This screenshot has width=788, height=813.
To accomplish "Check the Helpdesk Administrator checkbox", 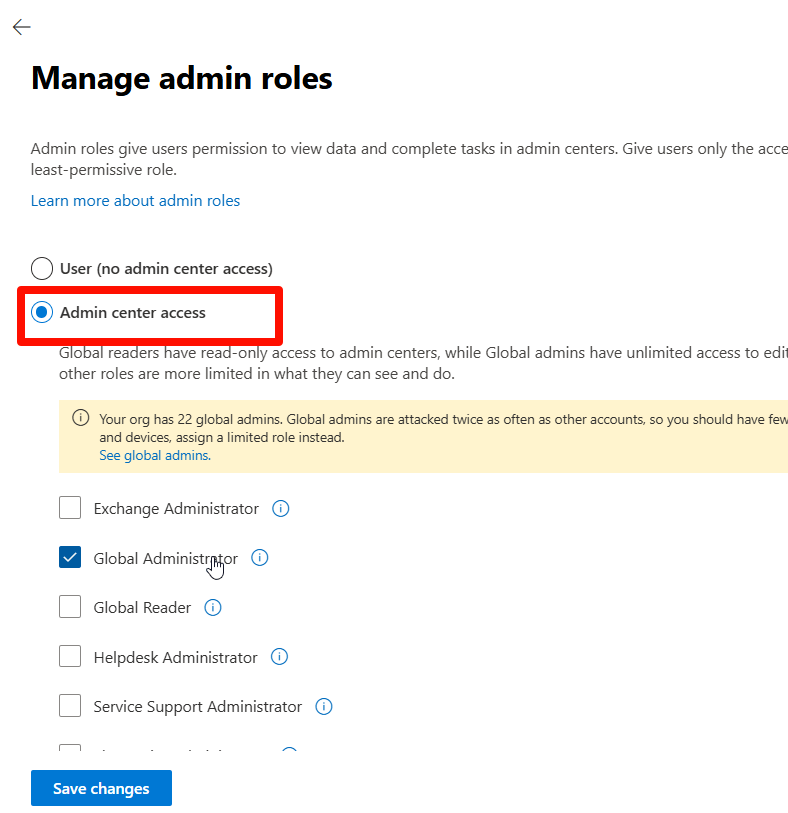I will click(x=70, y=656).
